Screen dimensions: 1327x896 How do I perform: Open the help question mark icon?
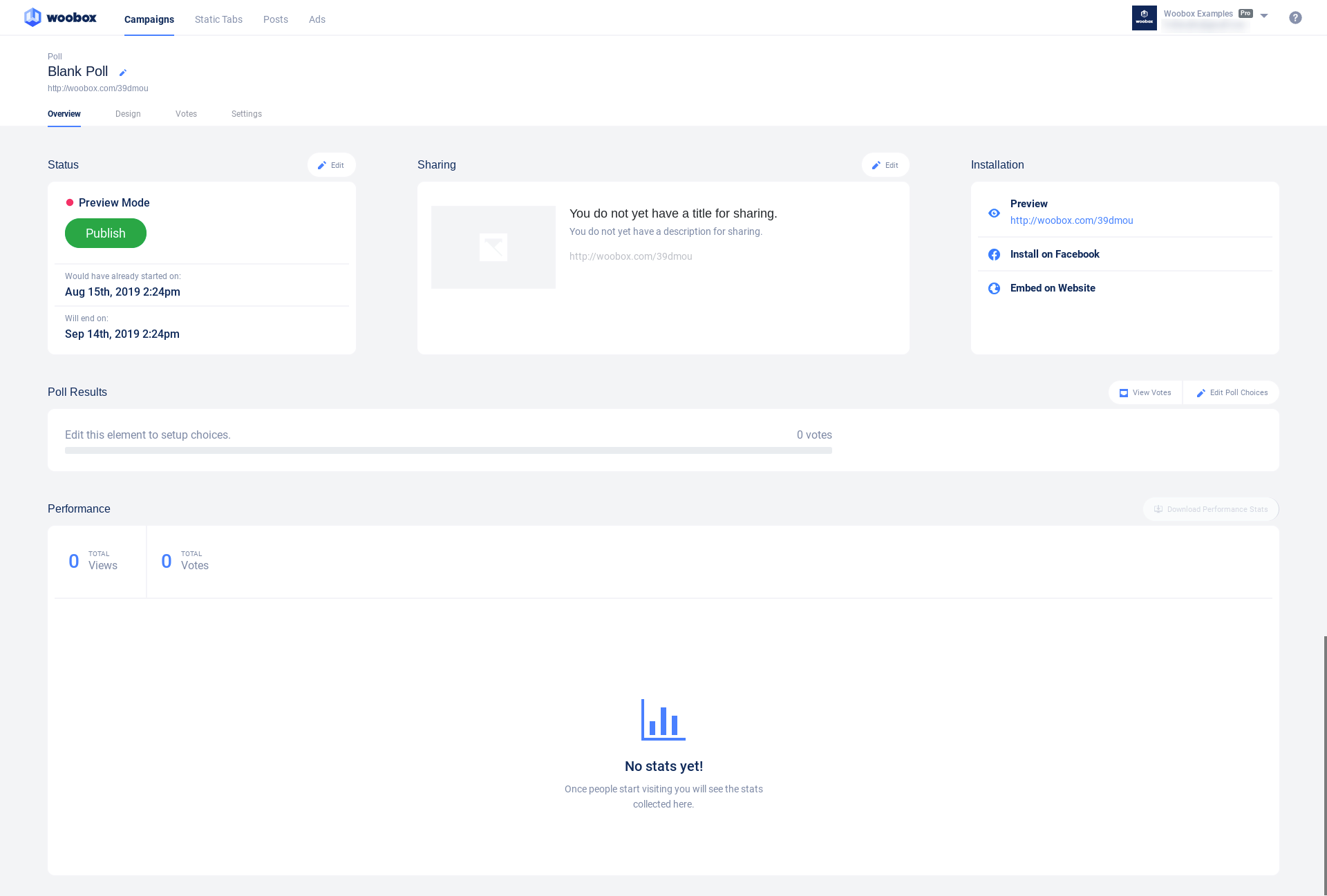pos(1295,18)
